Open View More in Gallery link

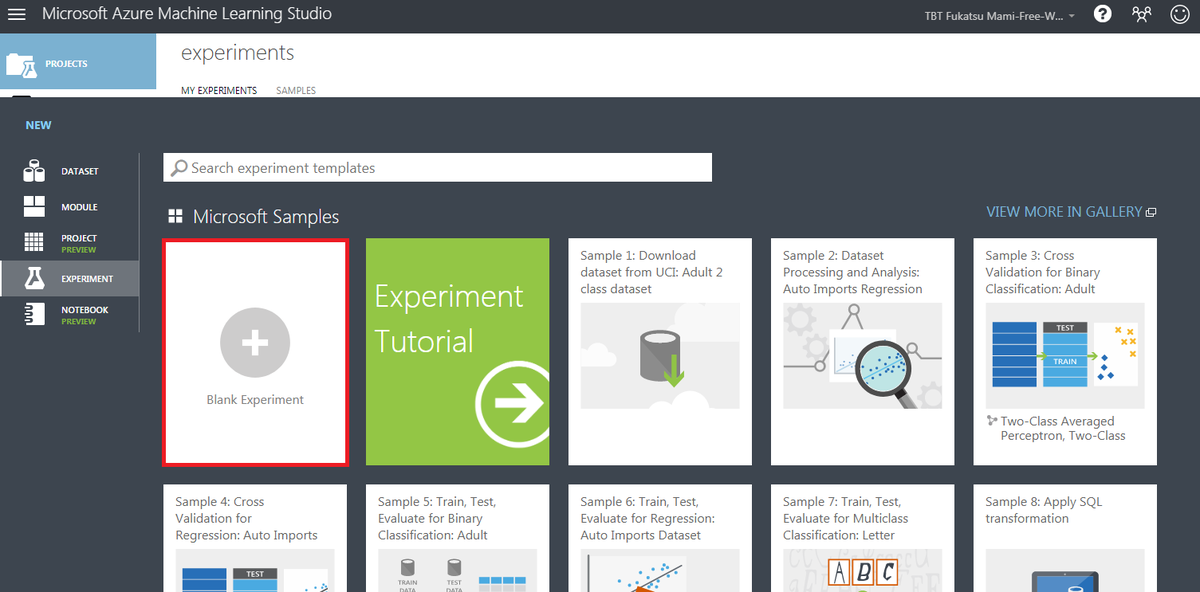(1064, 212)
